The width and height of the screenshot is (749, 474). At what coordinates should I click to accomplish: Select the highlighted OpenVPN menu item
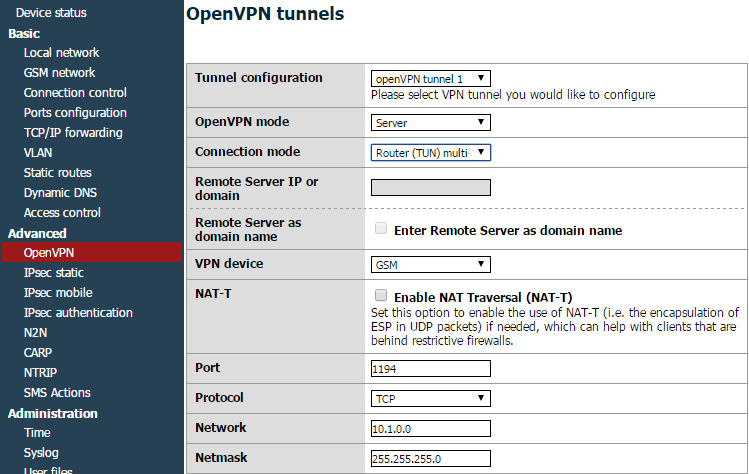pos(92,252)
